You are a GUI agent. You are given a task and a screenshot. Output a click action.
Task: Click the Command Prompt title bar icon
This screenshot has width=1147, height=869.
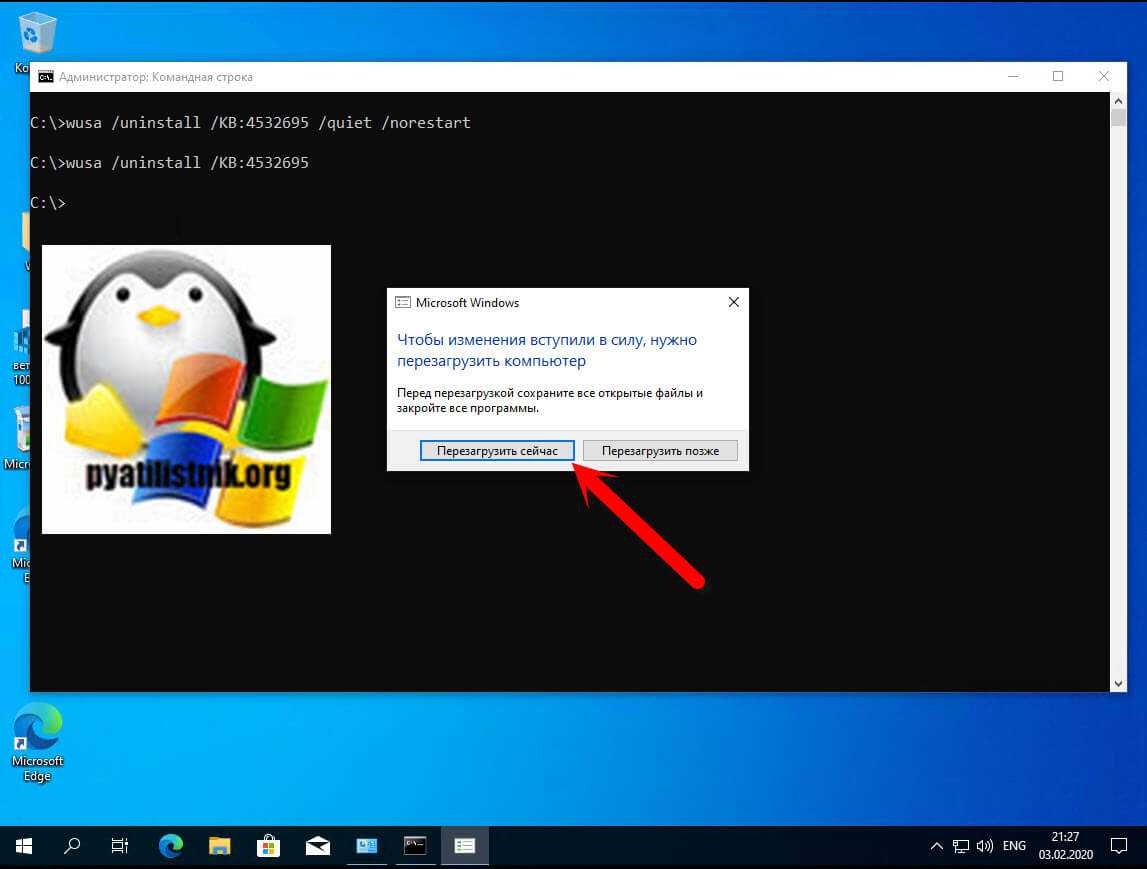(46, 77)
